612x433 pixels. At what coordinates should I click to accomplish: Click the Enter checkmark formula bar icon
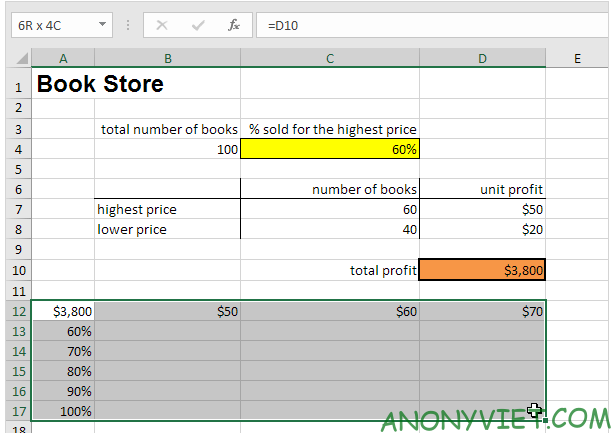[x=198, y=25]
